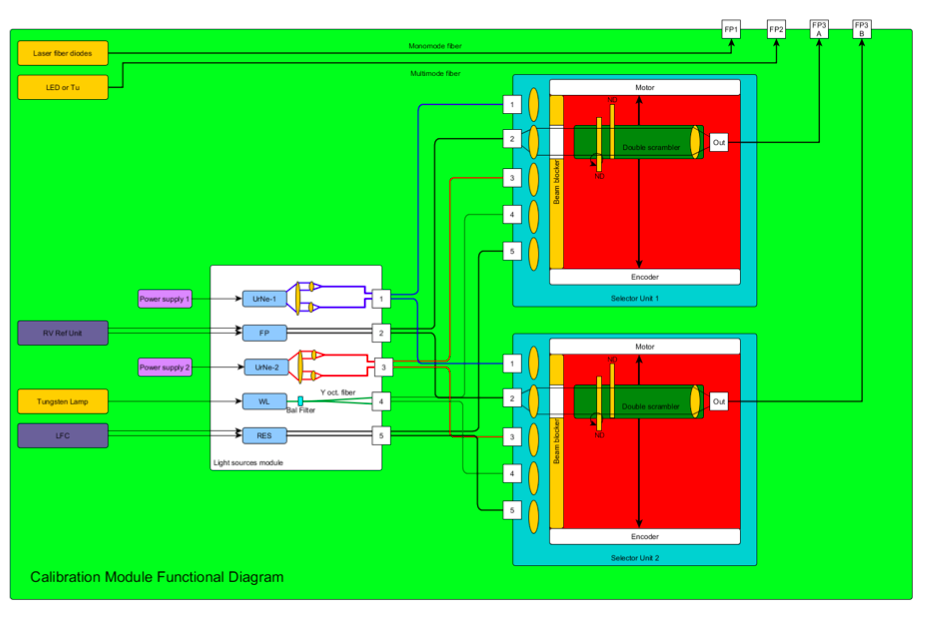Click the Motor bar in Selector Unit 1

[x=644, y=88]
